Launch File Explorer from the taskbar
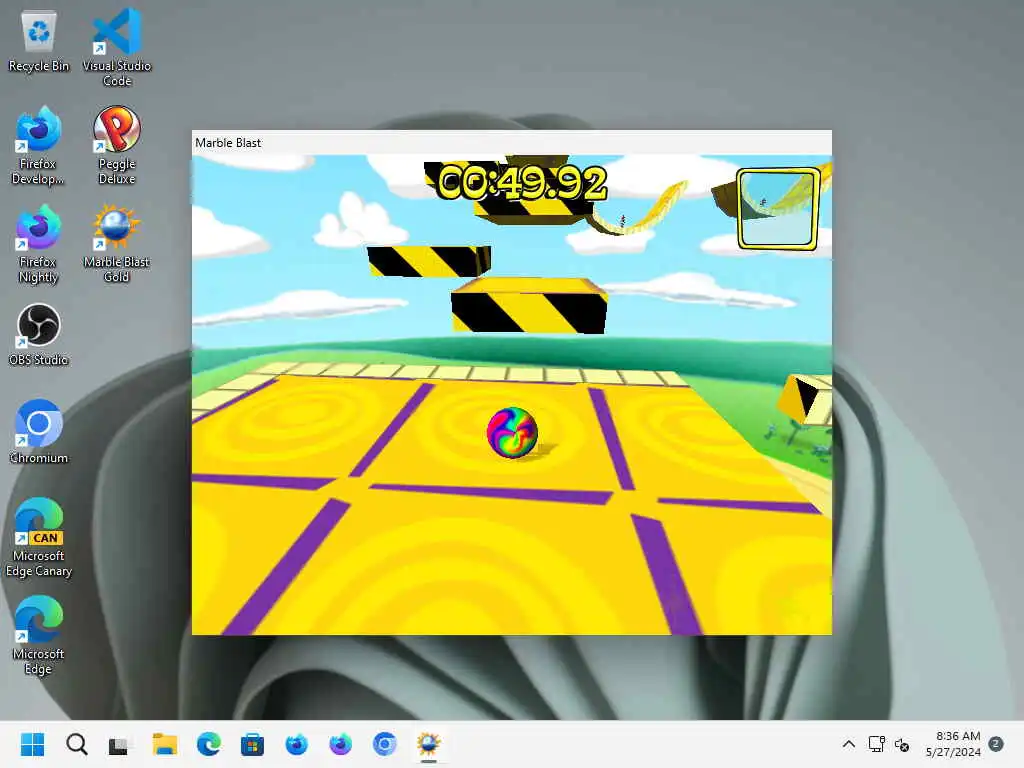 [x=165, y=744]
